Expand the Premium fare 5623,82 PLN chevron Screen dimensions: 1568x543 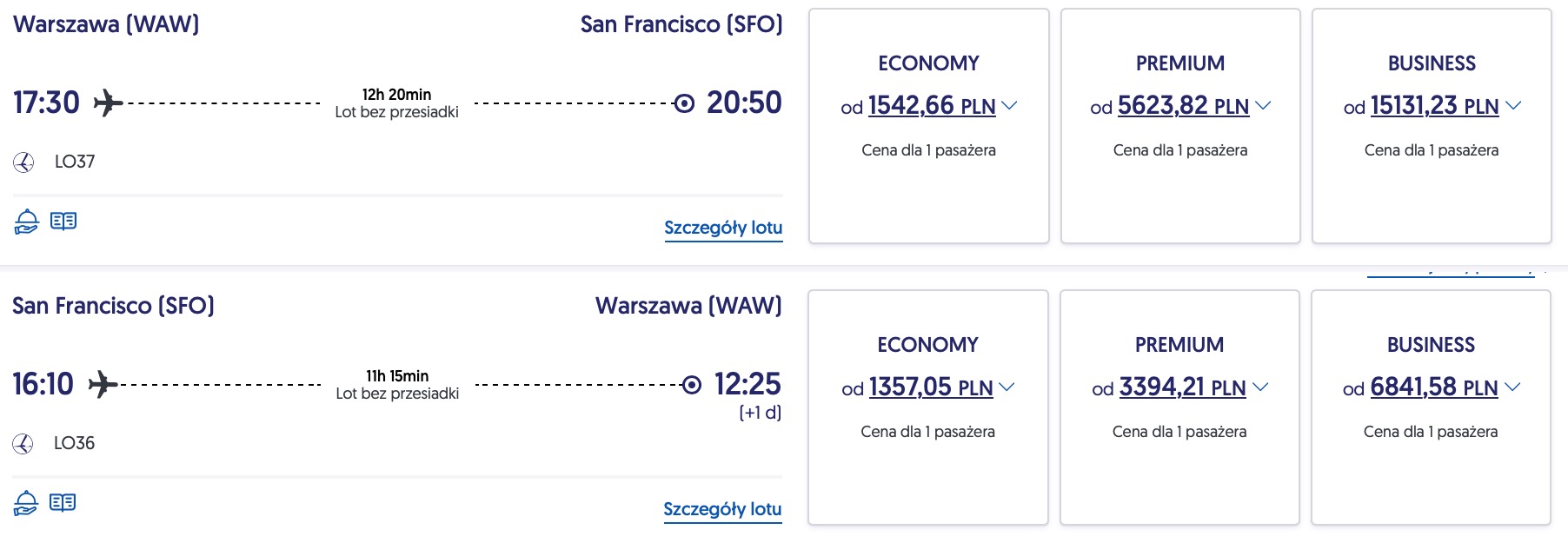[x=1263, y=105]
